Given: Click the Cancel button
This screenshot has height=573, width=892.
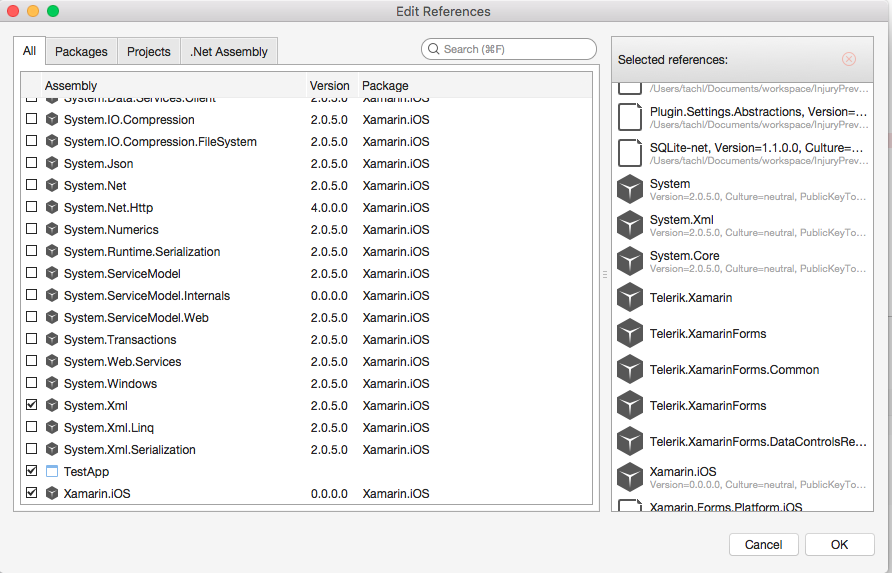Looking at the screenshot, I should pos(763,545).
